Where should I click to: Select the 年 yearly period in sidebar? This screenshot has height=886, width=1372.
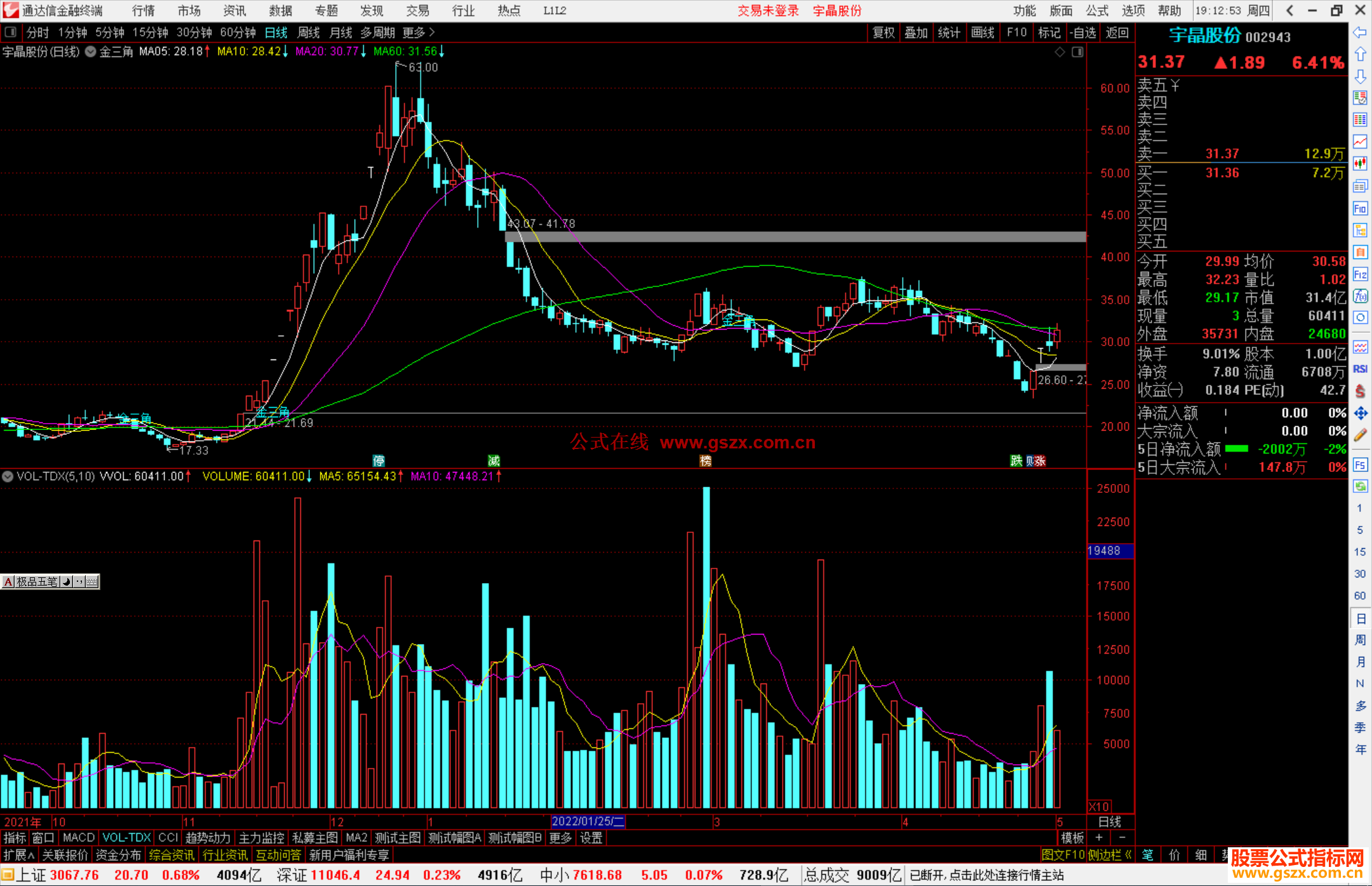click(1361, 749)
